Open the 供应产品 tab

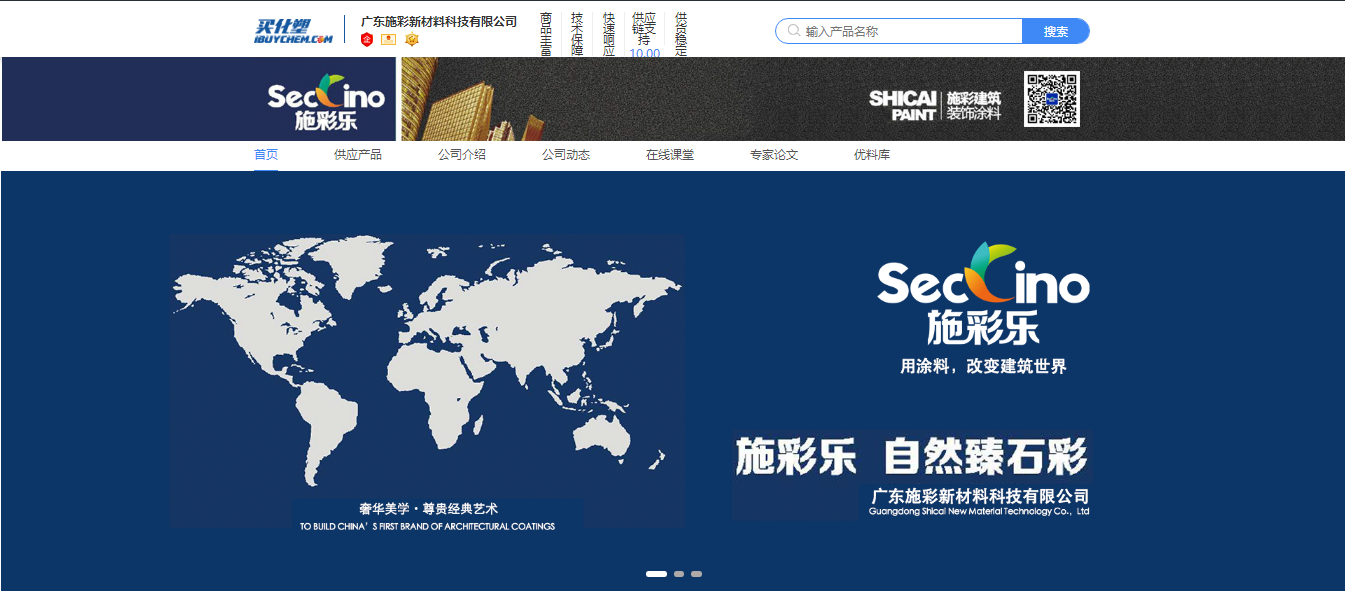pos(358,155)
